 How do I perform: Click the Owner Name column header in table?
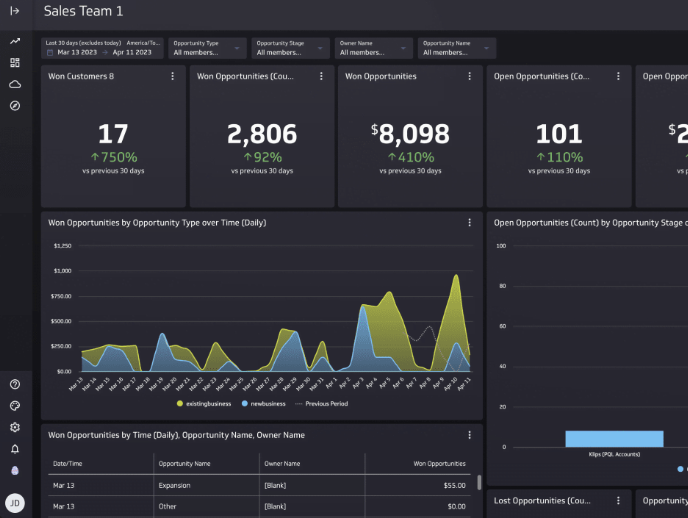coord(282,464)
